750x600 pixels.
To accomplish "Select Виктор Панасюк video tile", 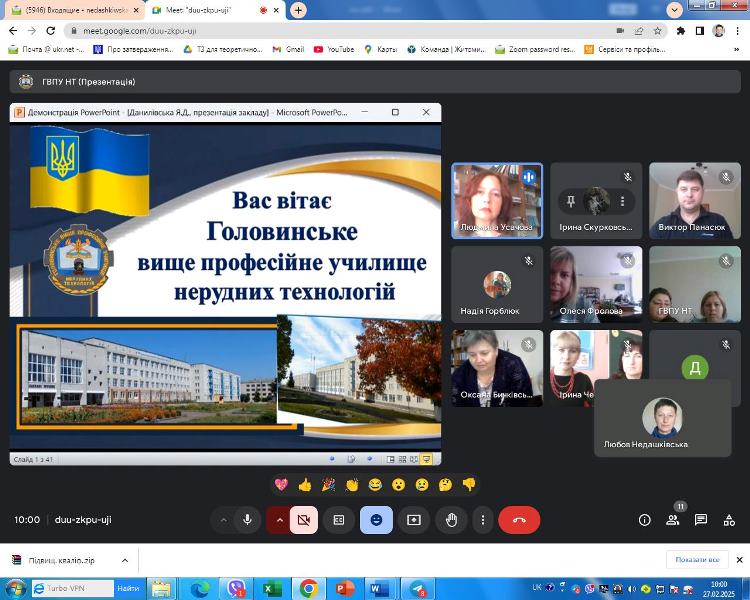I will point(695,200).
